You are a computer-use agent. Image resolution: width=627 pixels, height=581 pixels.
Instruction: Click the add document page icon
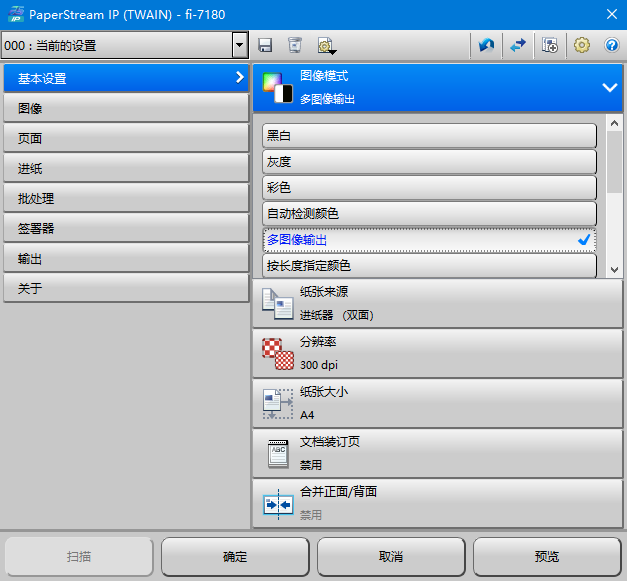[550, 45]
